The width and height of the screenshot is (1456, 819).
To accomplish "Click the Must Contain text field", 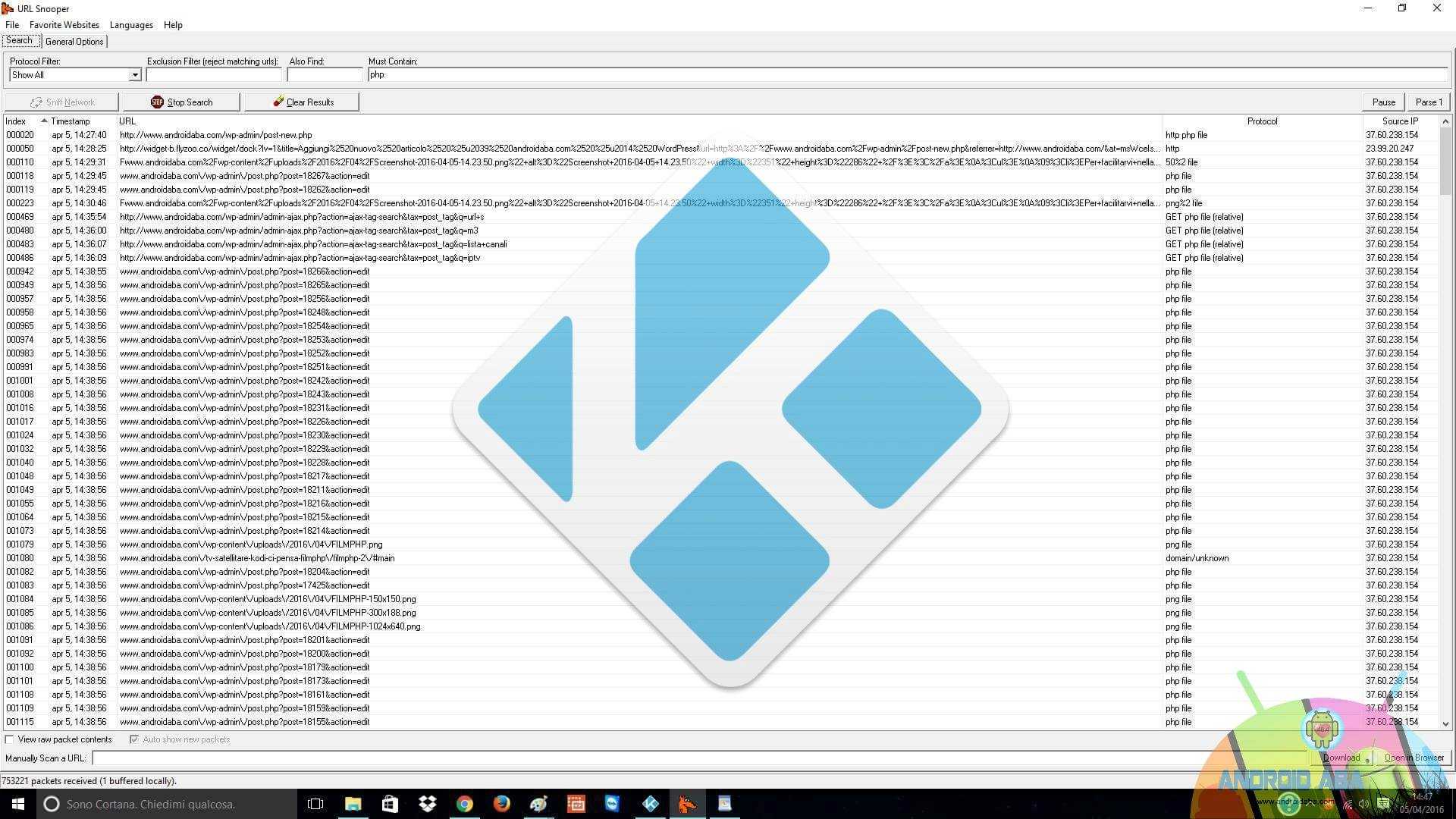I will (x=906, y=75).
